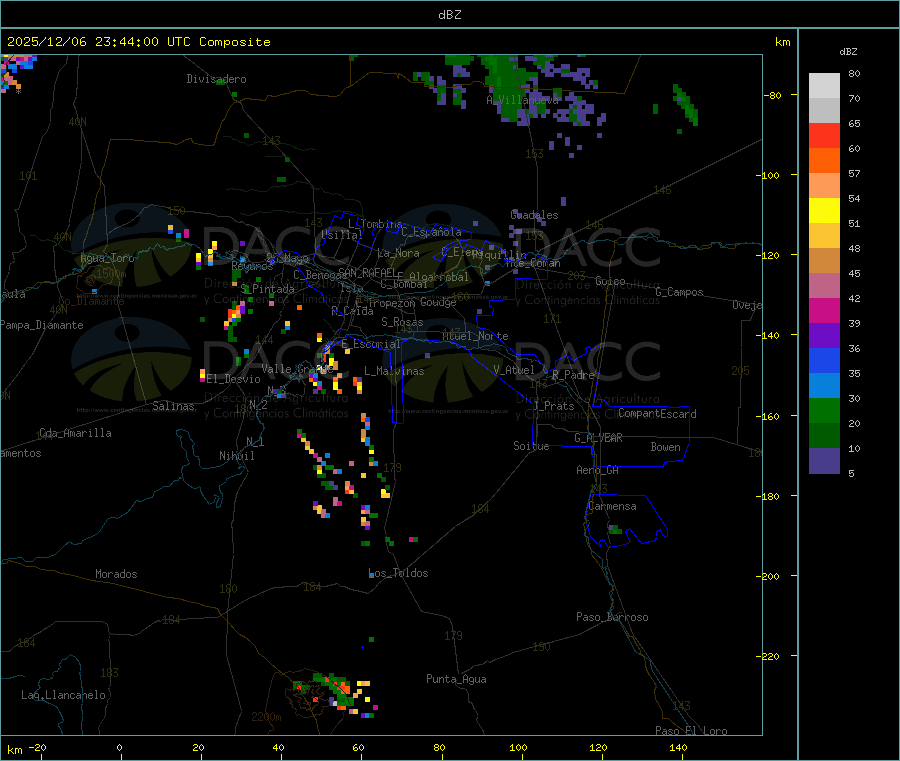This screenshot has width=900, height=761.
Task: Select the slate-purple 10 dBZ legend swatch
Action: coord(824,461)
